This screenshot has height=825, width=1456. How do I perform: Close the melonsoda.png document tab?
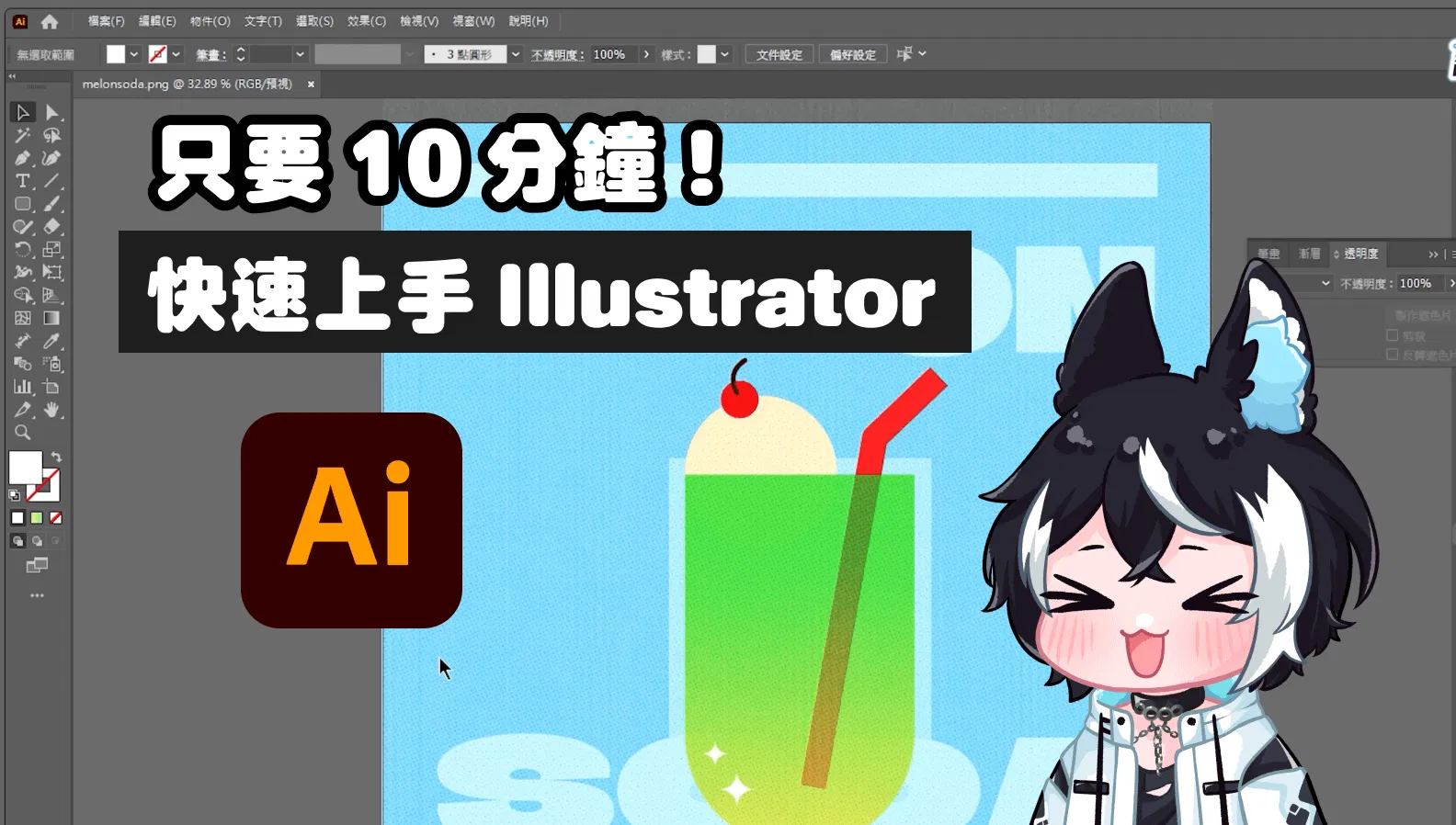[311, 84]
